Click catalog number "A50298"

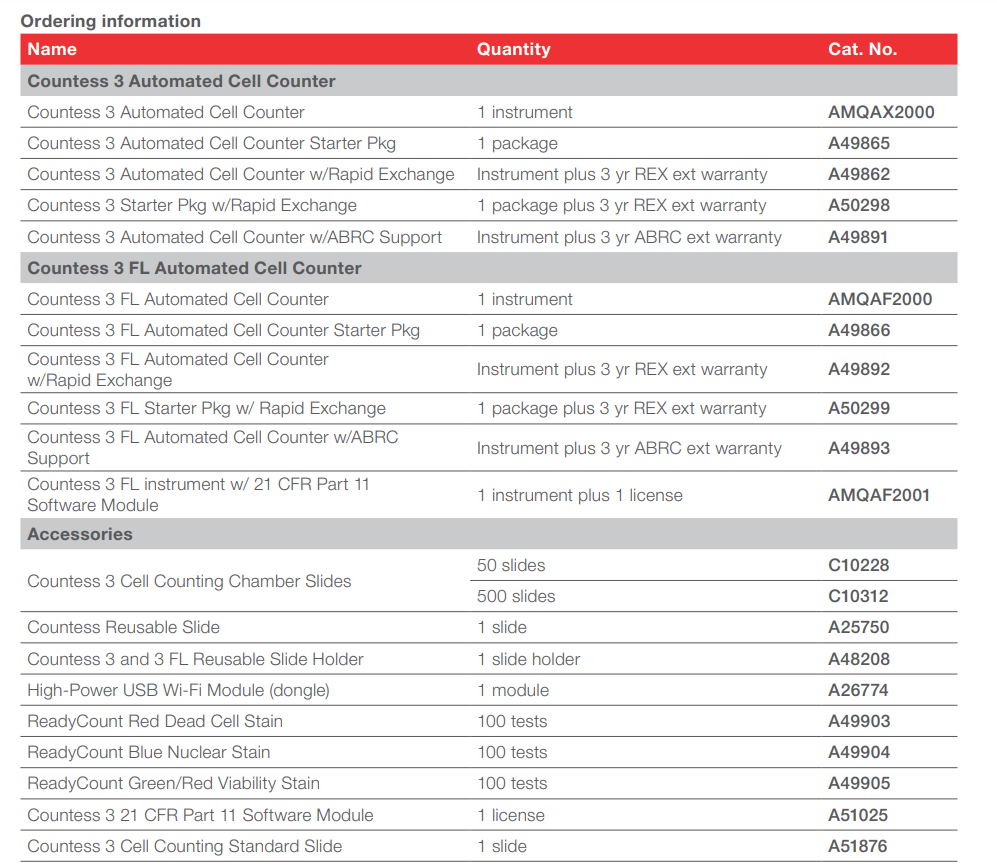click(x=859, y=206)
